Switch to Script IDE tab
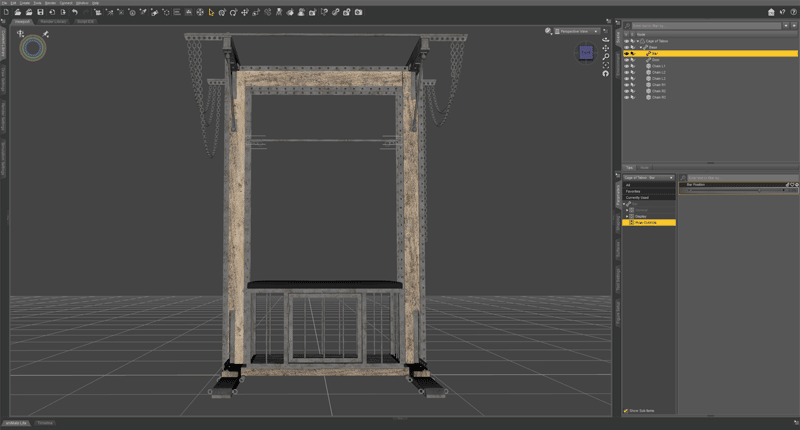This screenshot has height=430, width=800. (85, 21)
